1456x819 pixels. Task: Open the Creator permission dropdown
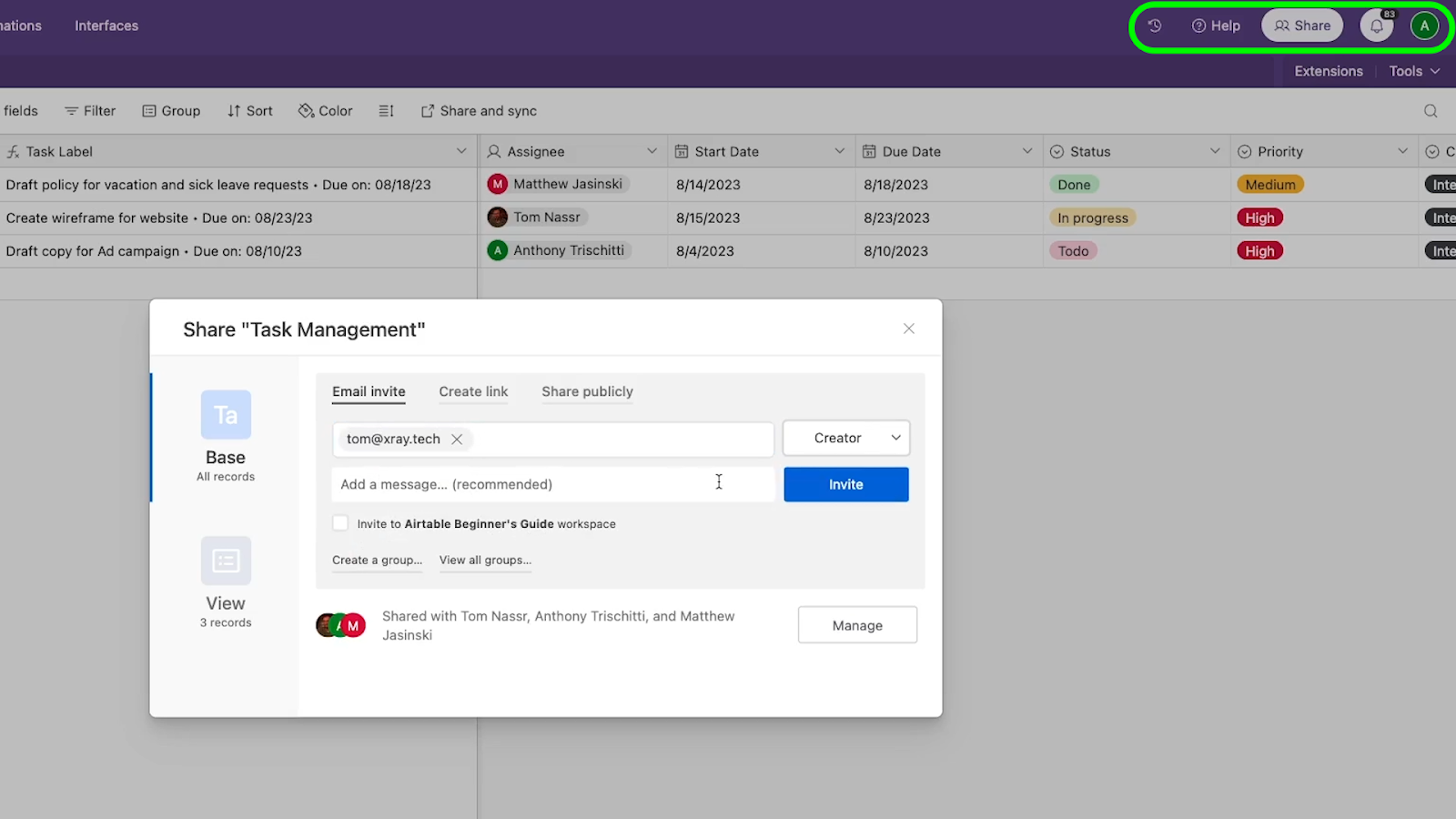tap(846, 438)
